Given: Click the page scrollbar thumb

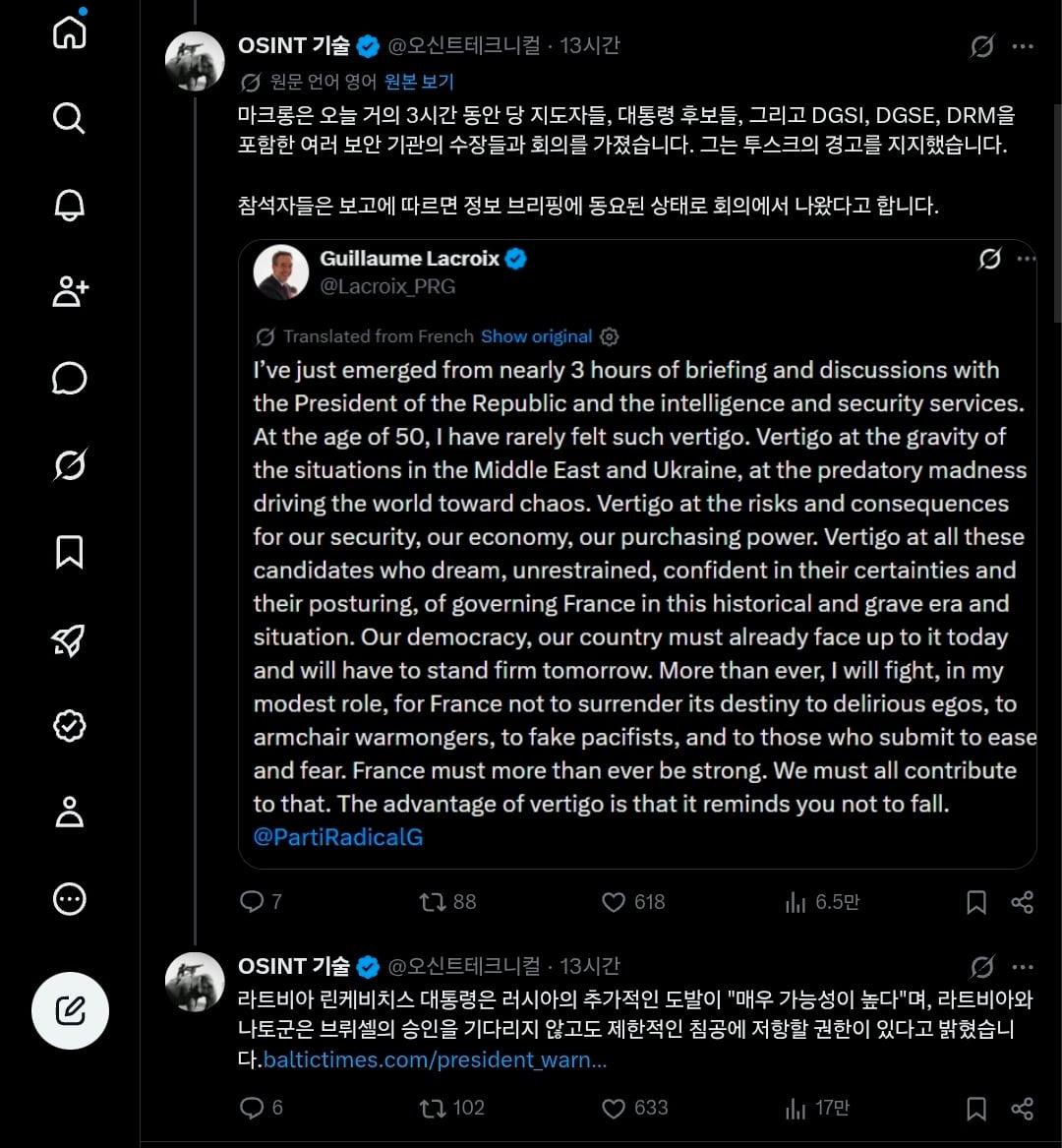Looking at the screenshot, I should (1057, 212).
